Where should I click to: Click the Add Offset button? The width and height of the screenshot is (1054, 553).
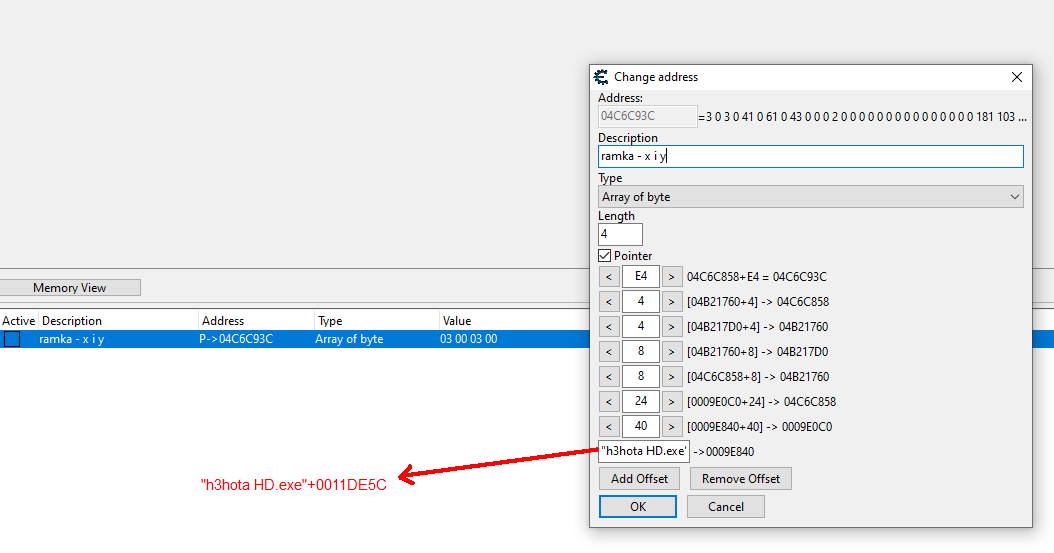[x=640, y=479]
